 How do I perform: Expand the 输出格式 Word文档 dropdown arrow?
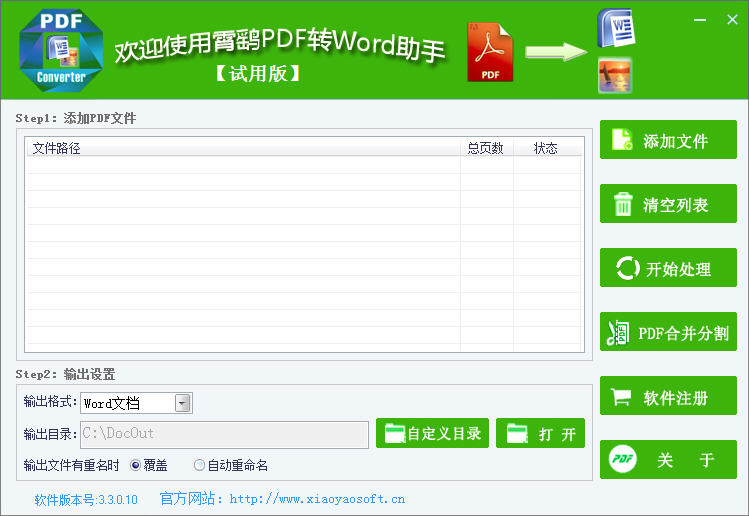182,403
